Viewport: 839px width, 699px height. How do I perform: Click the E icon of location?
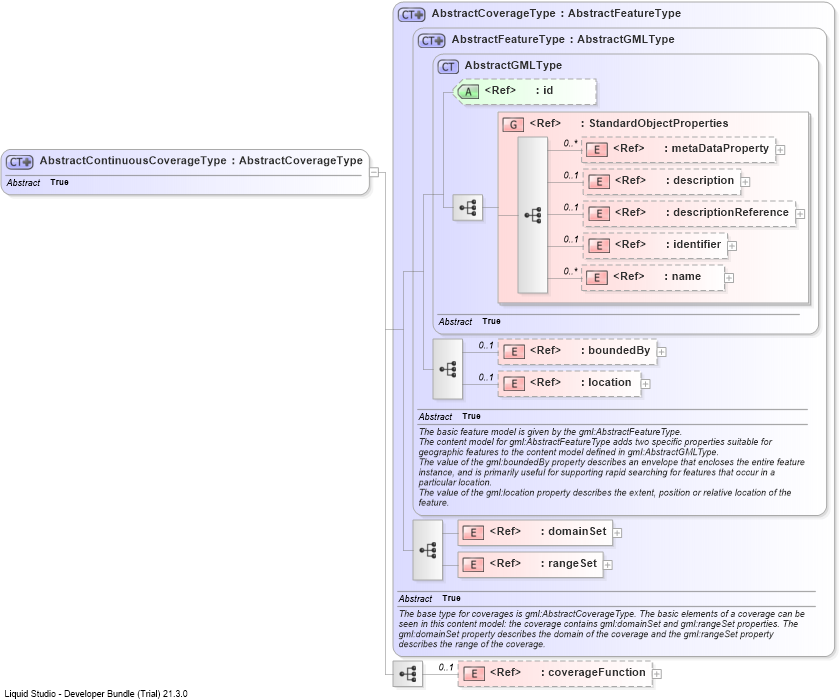tap(514, 384)
